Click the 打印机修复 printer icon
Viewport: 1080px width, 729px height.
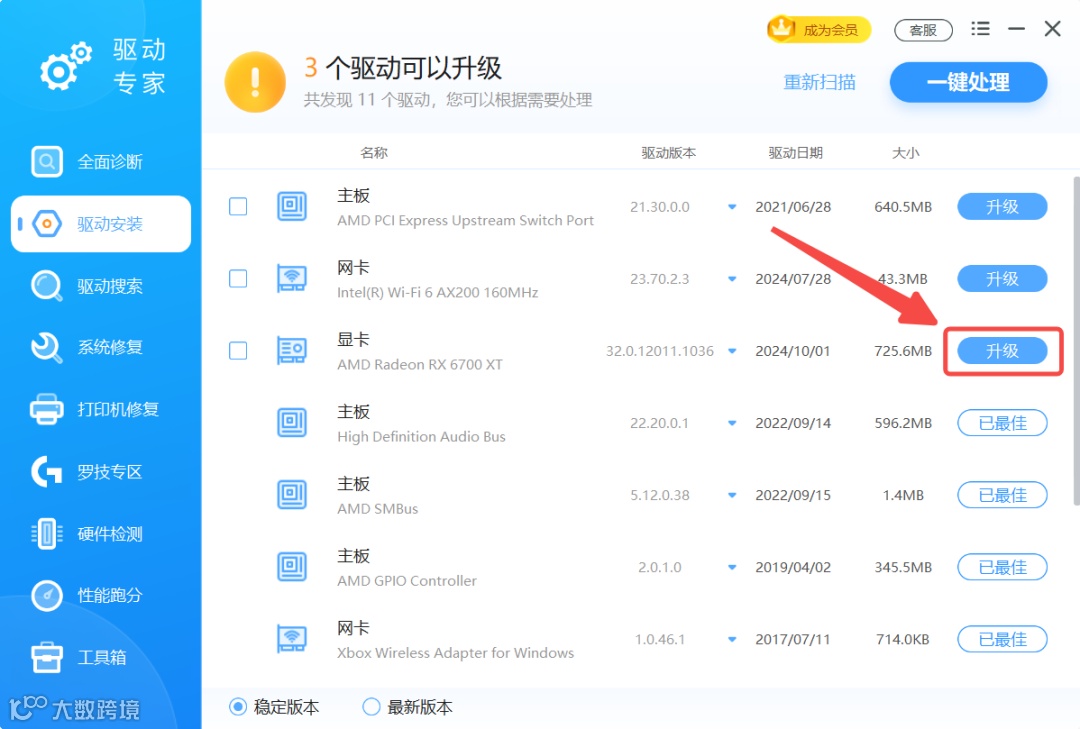tap(47, 409)
